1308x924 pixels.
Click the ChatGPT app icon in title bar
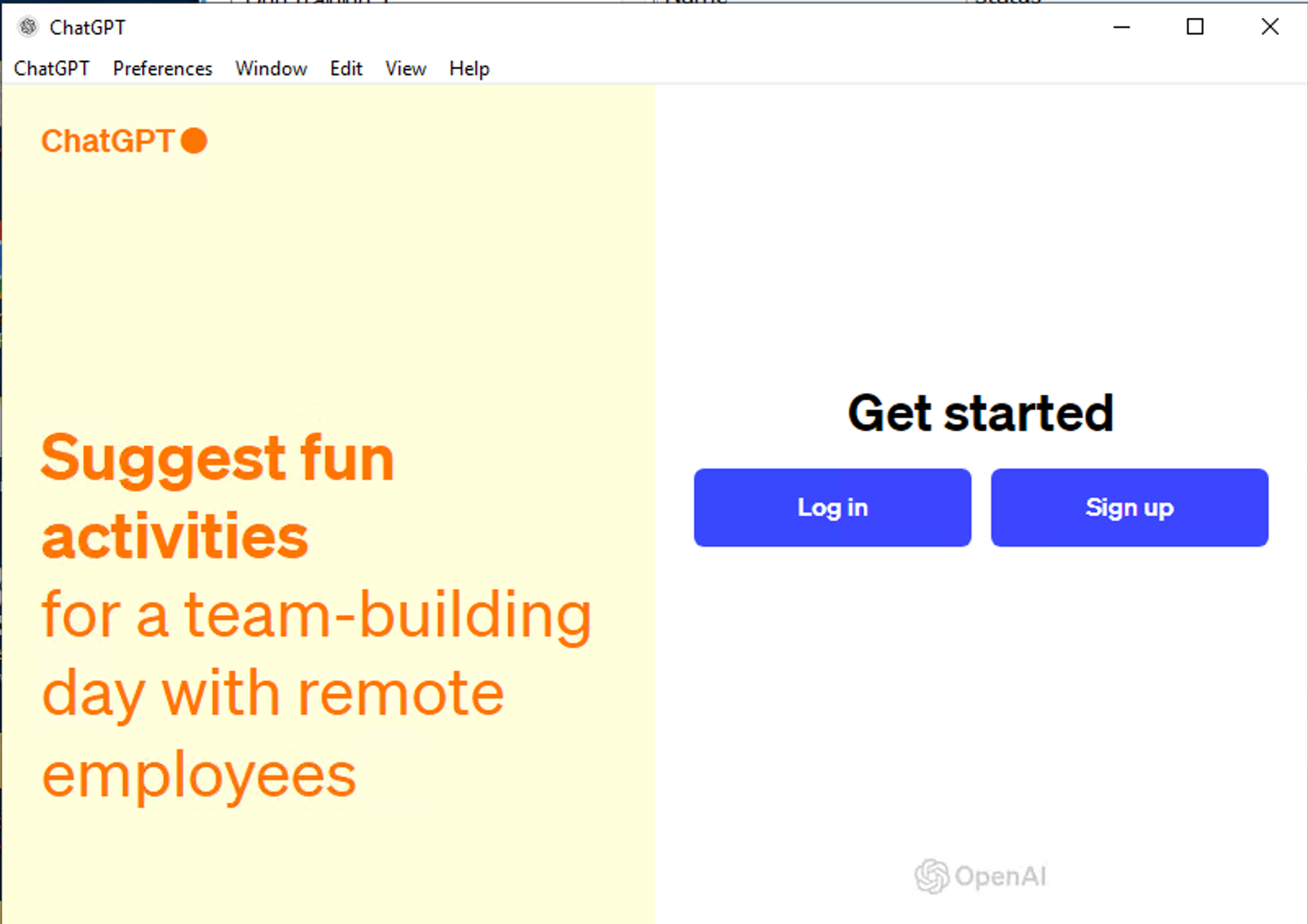point(29,27)
